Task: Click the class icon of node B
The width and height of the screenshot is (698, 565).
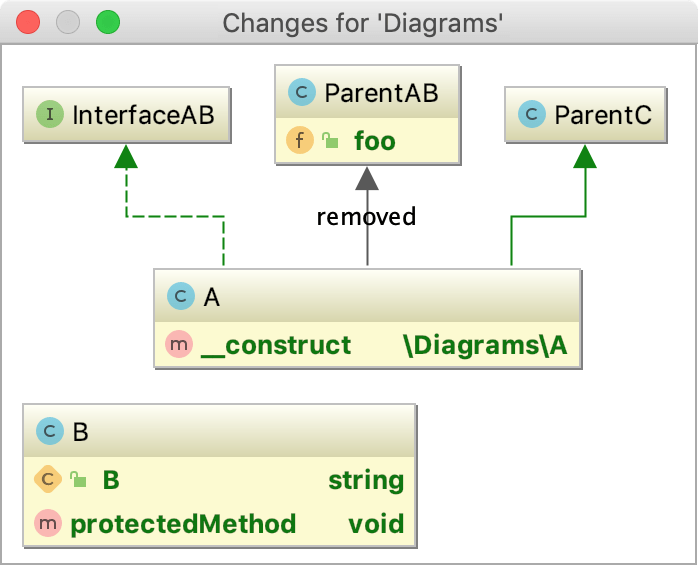Action: pos(49,431)
